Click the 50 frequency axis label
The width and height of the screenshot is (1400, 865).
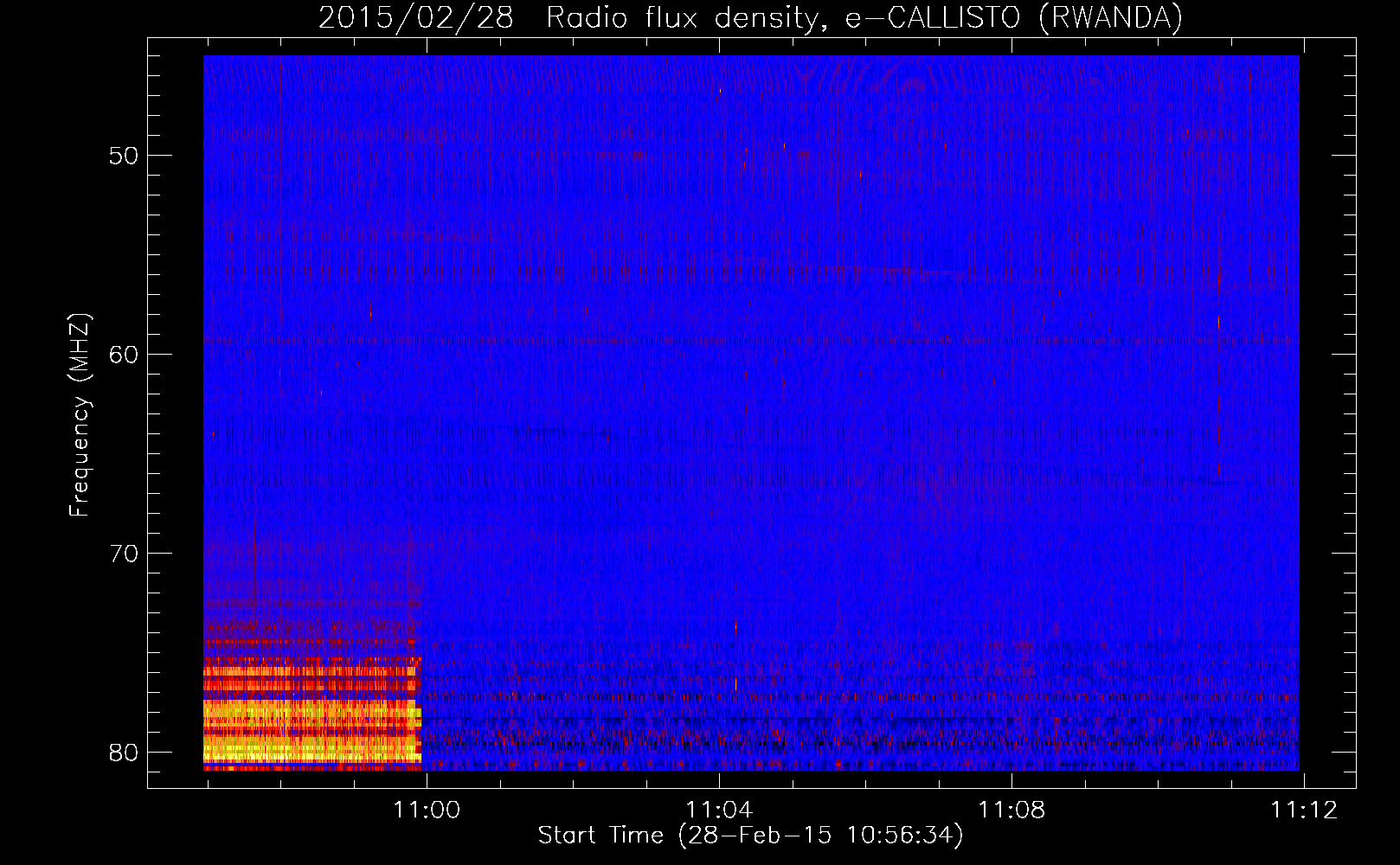pos(124,157)
